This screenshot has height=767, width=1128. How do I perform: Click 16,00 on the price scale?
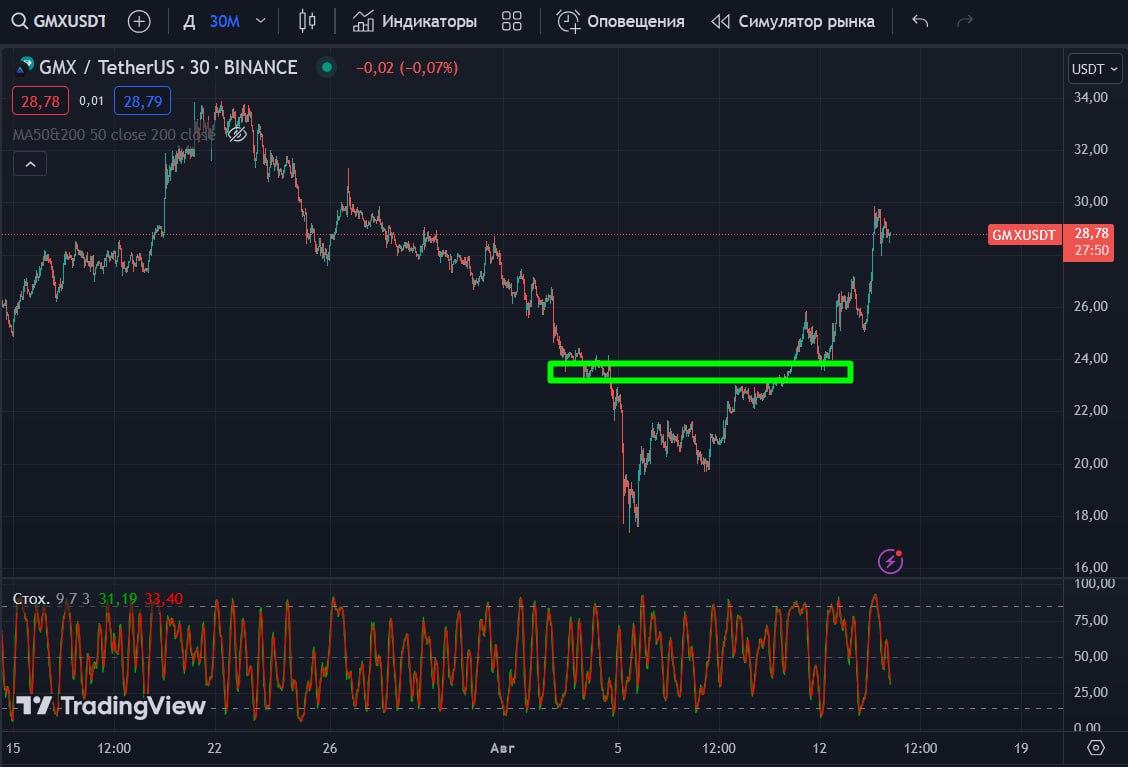point(1091,568)
